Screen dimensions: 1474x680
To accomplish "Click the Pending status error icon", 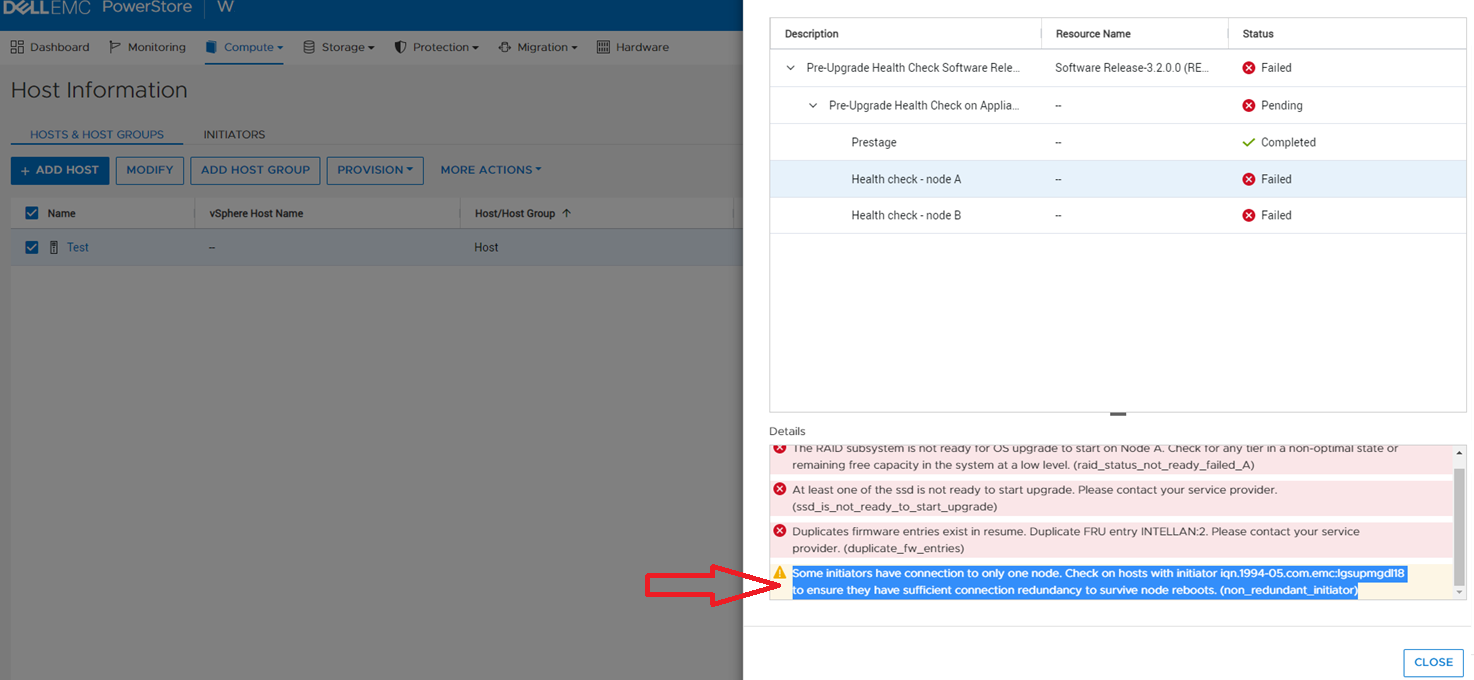I will click(x=1248, y=105).
